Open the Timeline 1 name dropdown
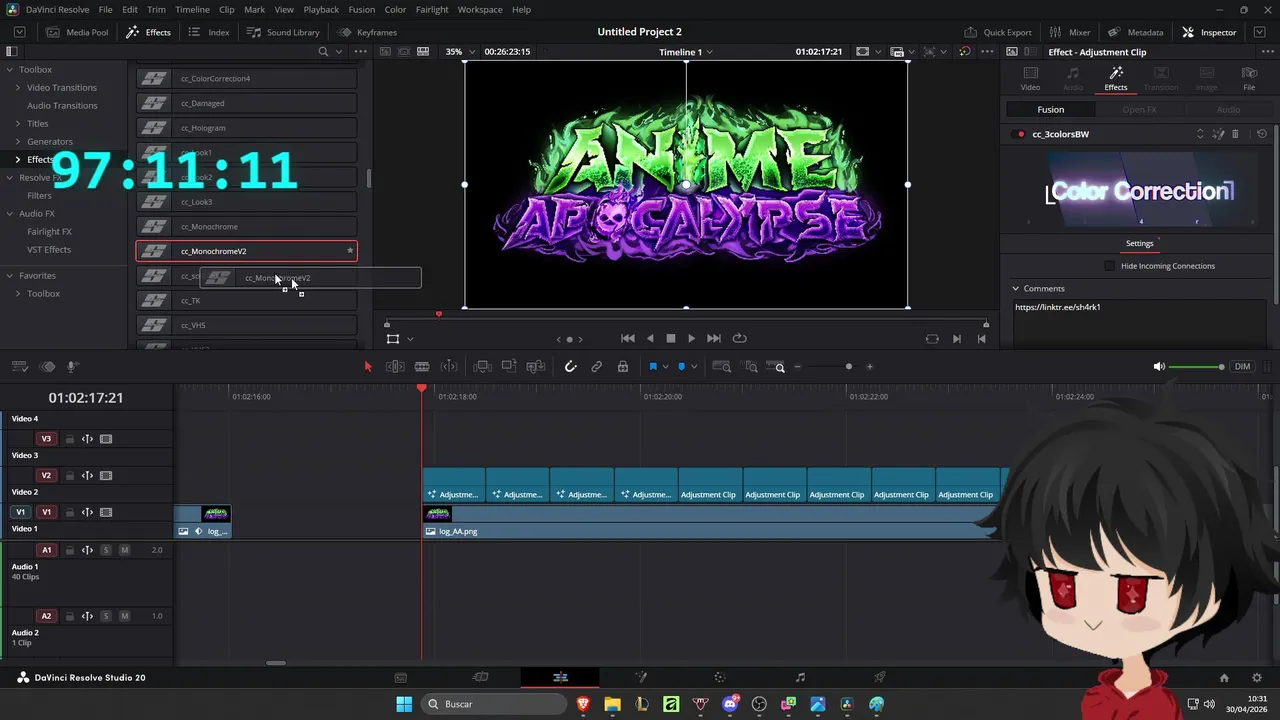Screen dimensions: 1280x720 pos(686,52)
